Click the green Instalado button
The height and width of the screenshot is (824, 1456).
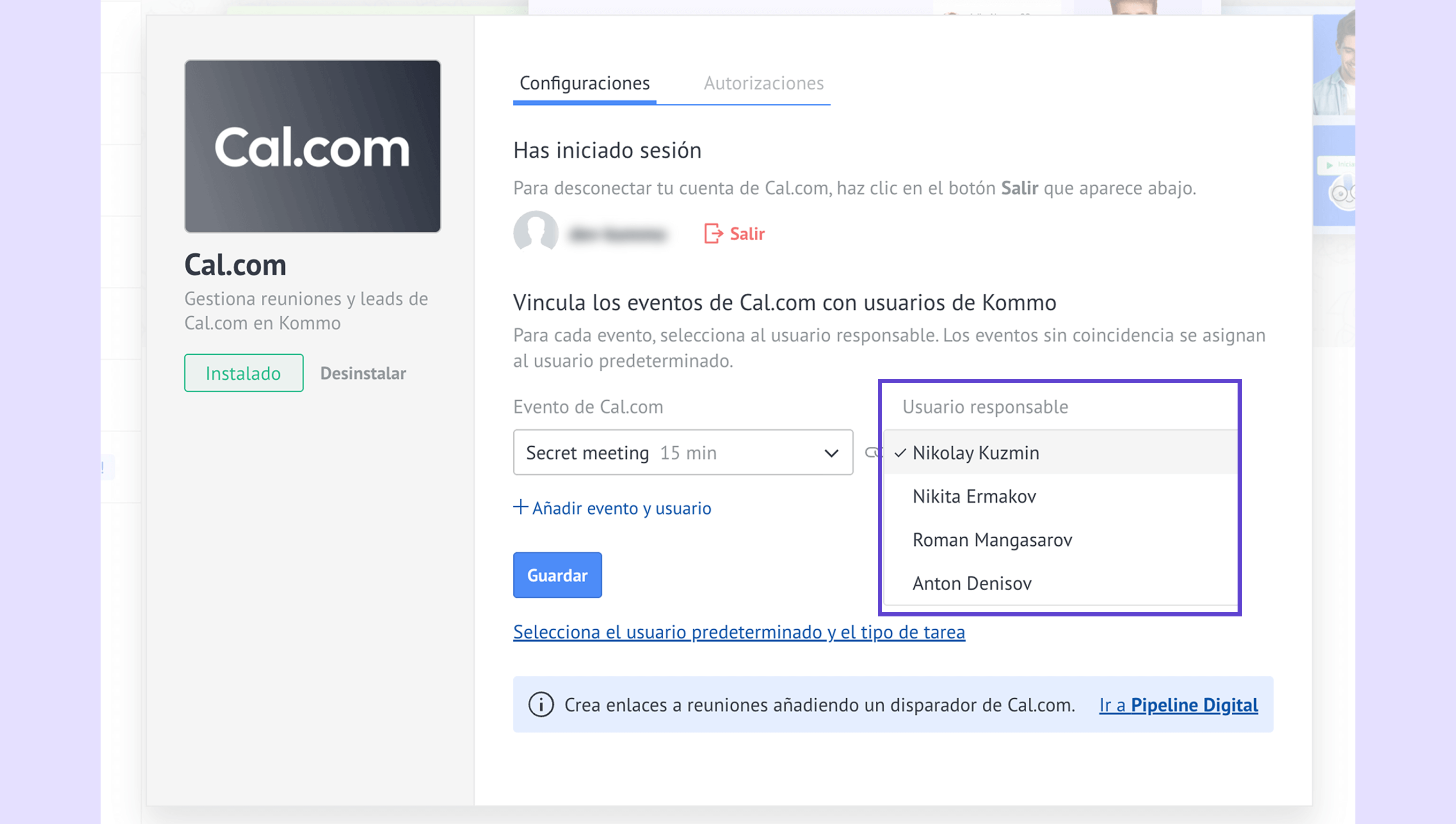pyautogui.click(x=244, y=373)
